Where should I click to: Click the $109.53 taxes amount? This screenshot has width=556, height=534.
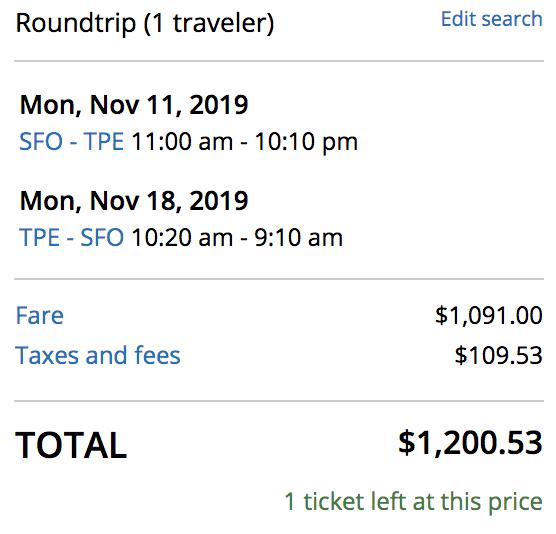pyautogui.click(x=499, y=355)
